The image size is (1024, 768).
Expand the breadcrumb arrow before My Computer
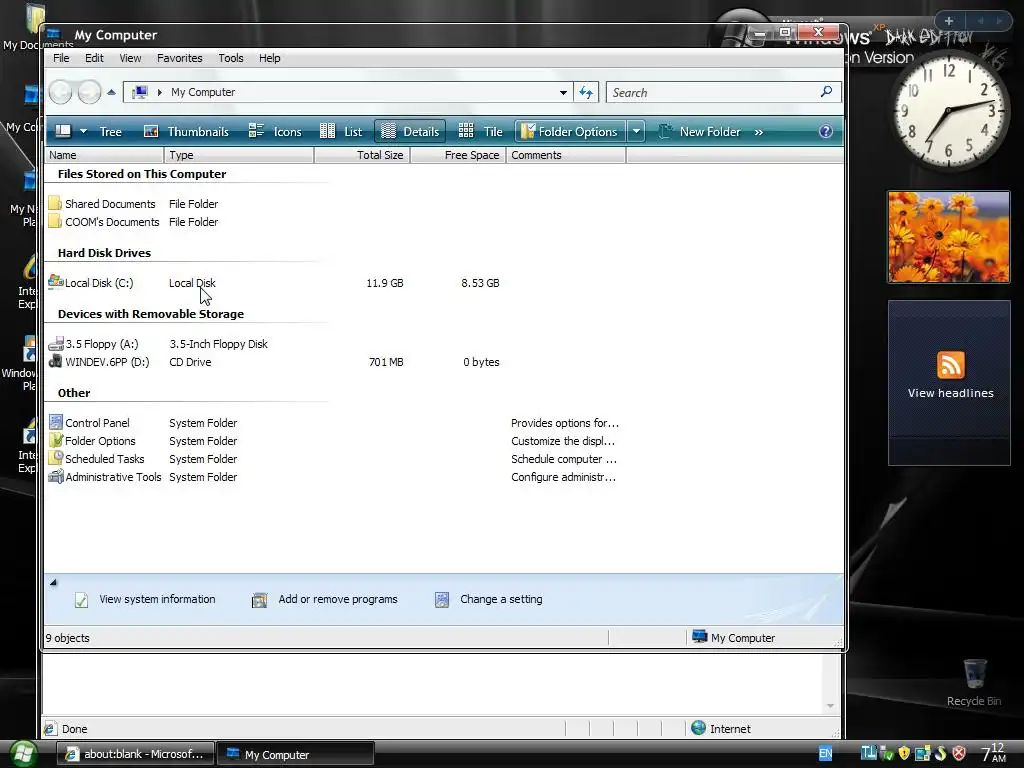click(159, 92)
